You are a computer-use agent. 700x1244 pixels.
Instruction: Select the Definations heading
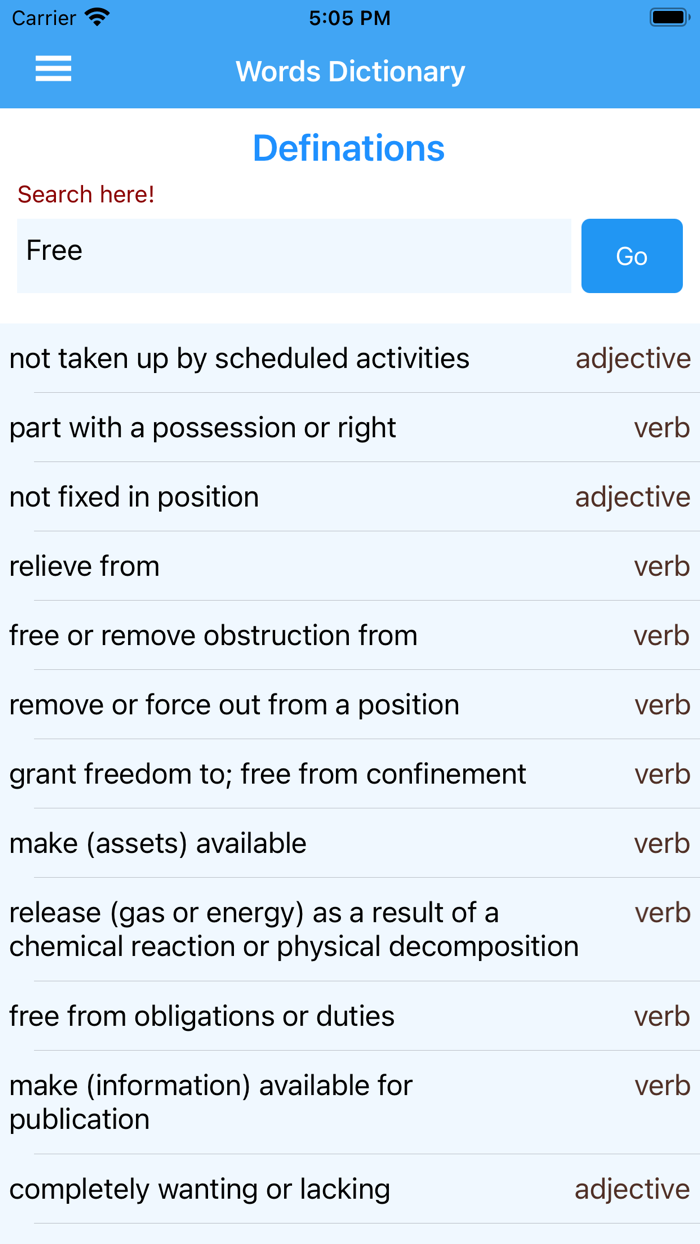(349, 148)
